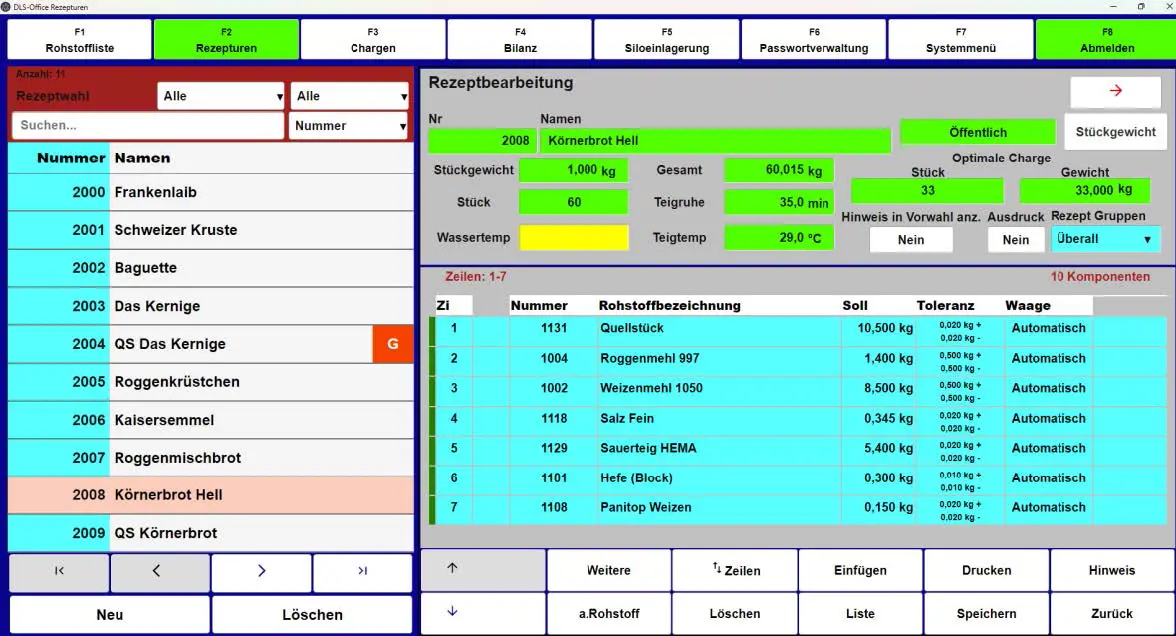The width and height of the screenshot is (1176, 636).
Task: Click the red right-arrow button in Rezeptbearbeitung
Action: coord(1115,91)
